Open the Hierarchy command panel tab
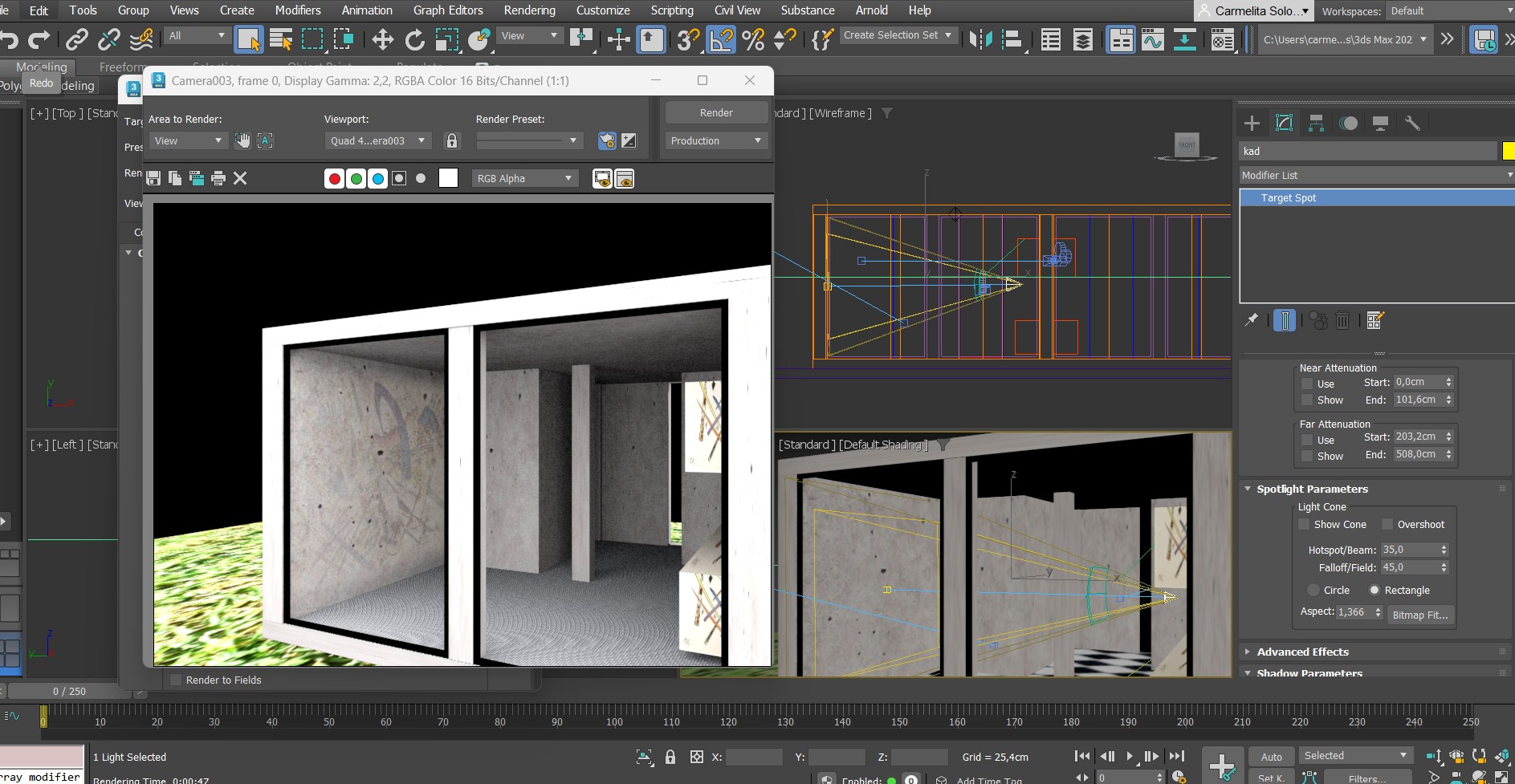Viewport: 1515px width, 784px height. coord(1316,123)
